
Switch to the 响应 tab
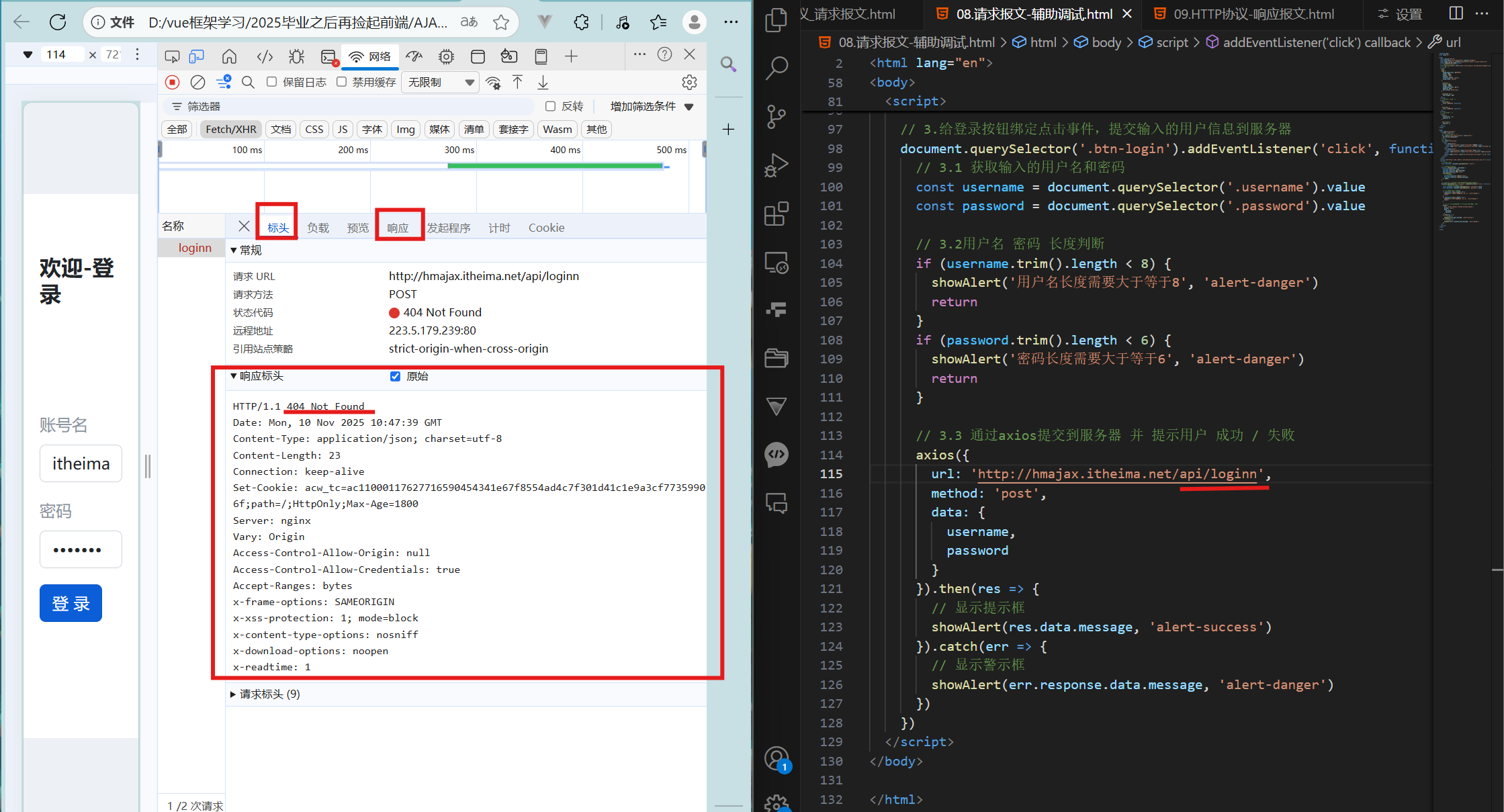(x=398, y=228)
